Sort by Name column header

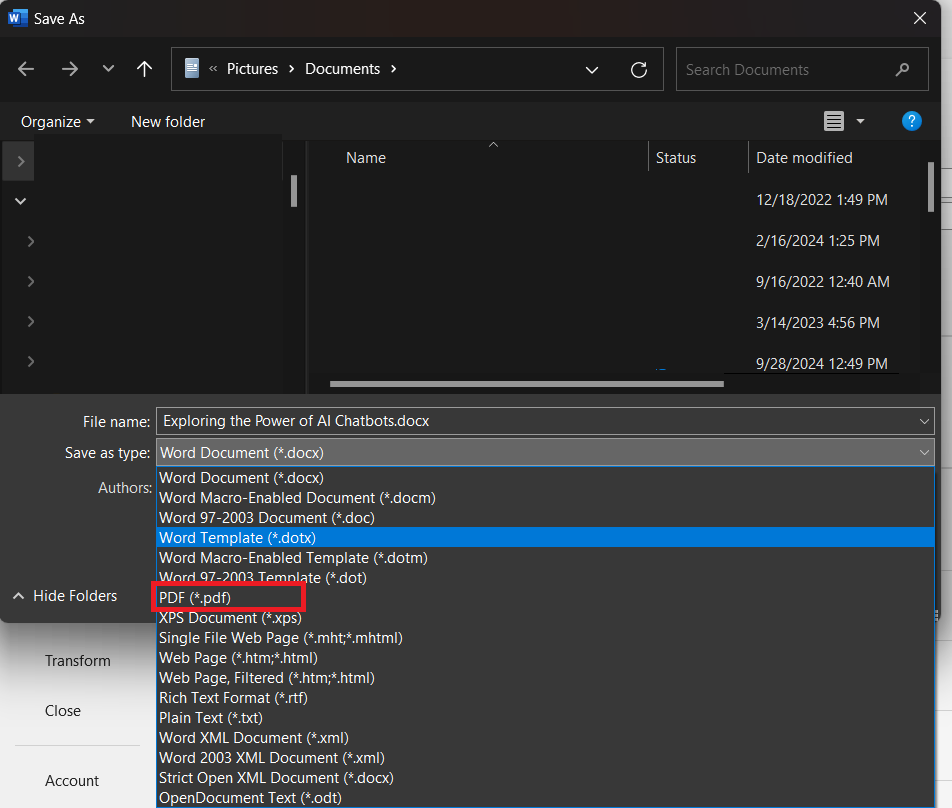coord(366,158)
